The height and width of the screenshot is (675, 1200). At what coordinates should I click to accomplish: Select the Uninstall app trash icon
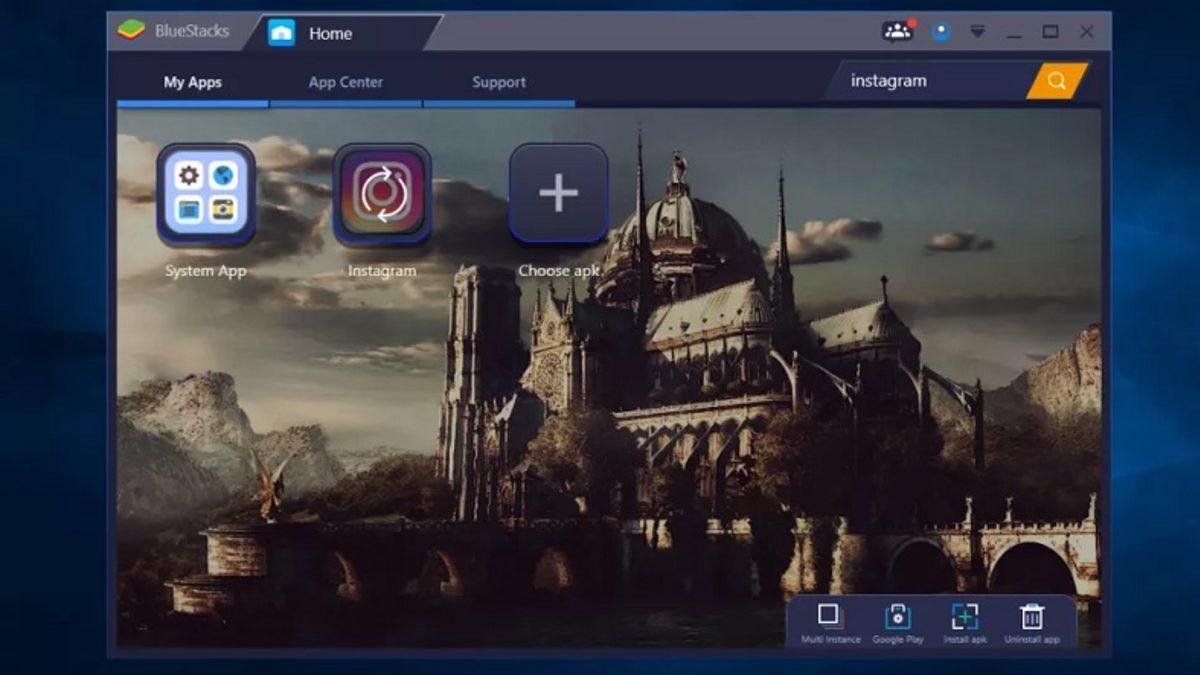tap(1031, 622)
